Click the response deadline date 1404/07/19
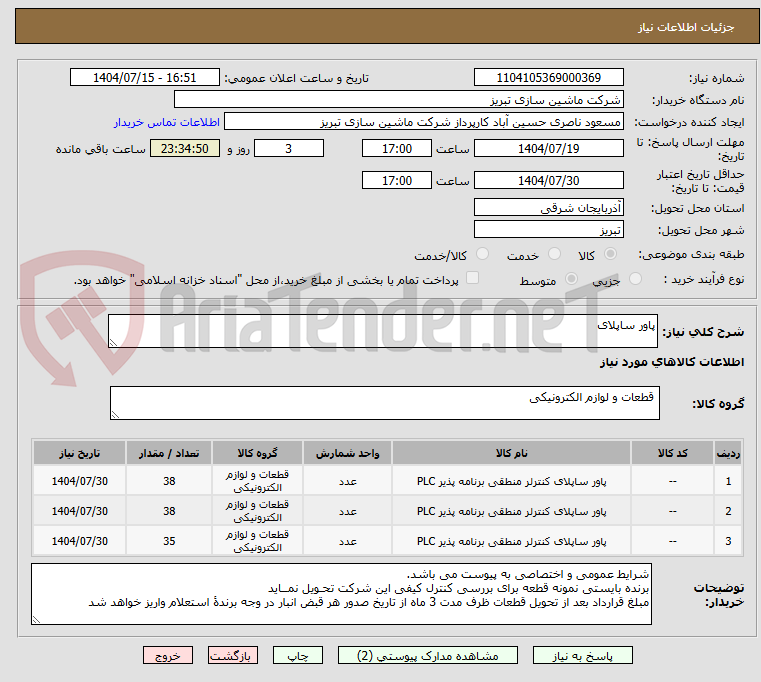This screenshot has height=682, width=761. [x=548, y=148]
